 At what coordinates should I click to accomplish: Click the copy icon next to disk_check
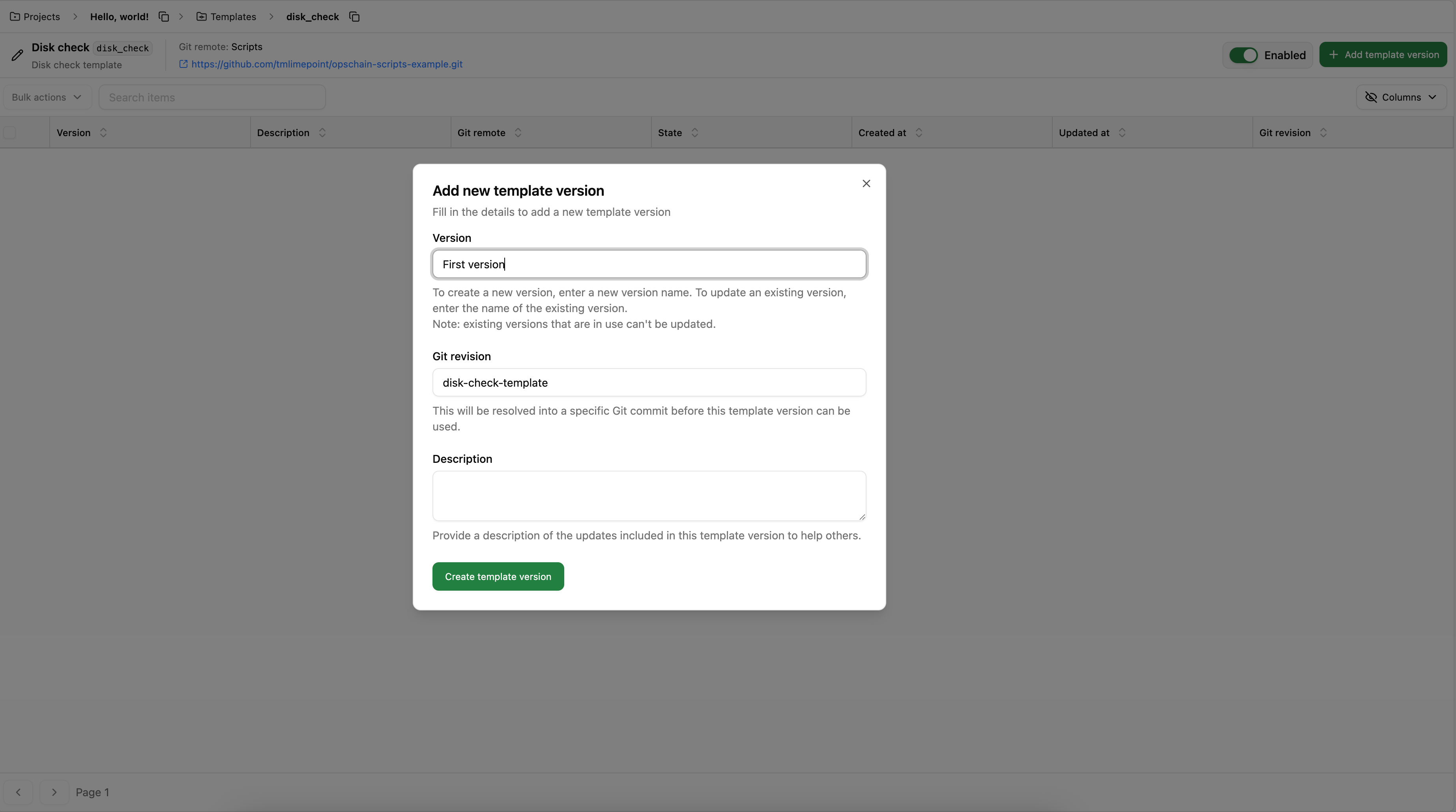tap(354, 17)
